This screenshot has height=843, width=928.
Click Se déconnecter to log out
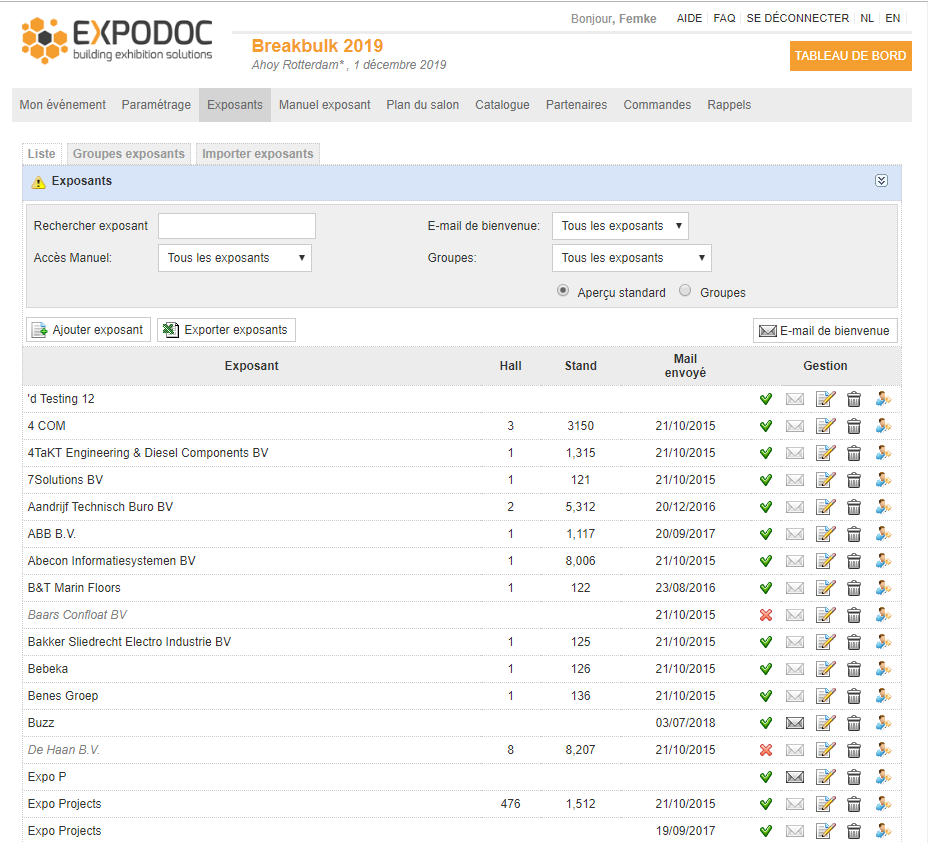pos(798,18)
